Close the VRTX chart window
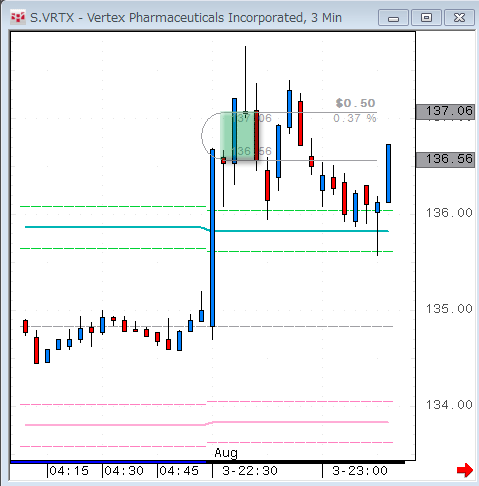The image size is (479, 486). tap(459, 18)
